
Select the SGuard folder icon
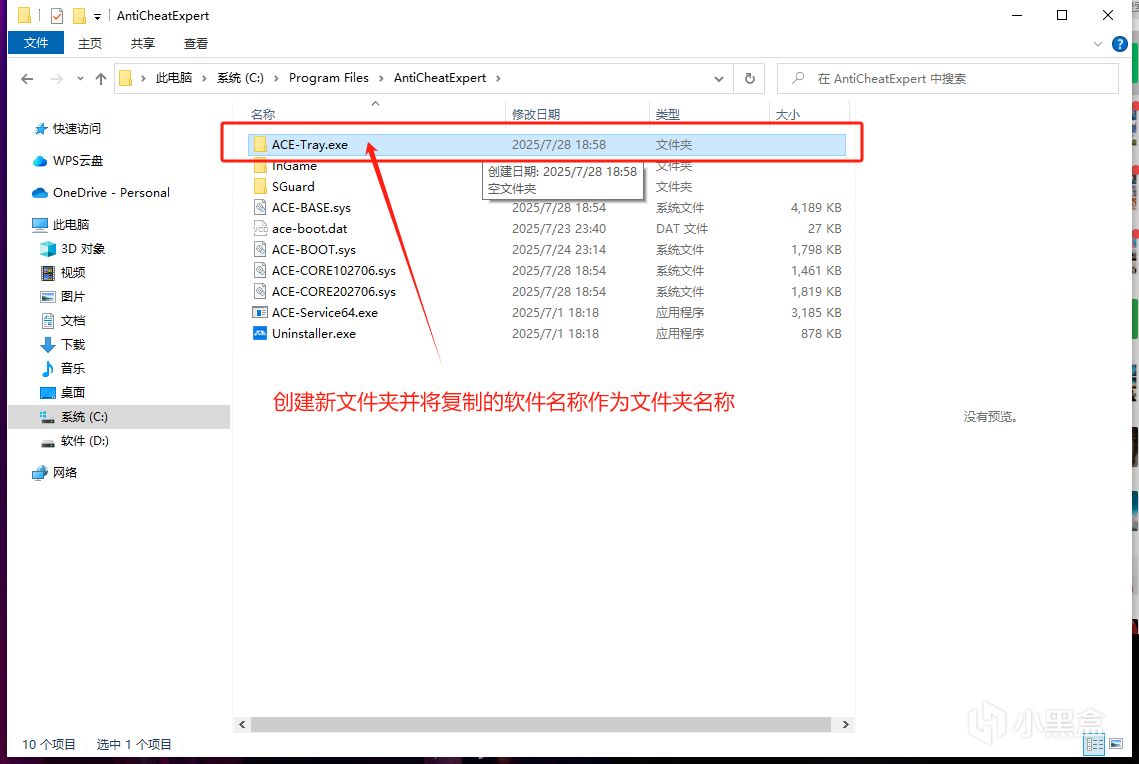pos(260,187)
